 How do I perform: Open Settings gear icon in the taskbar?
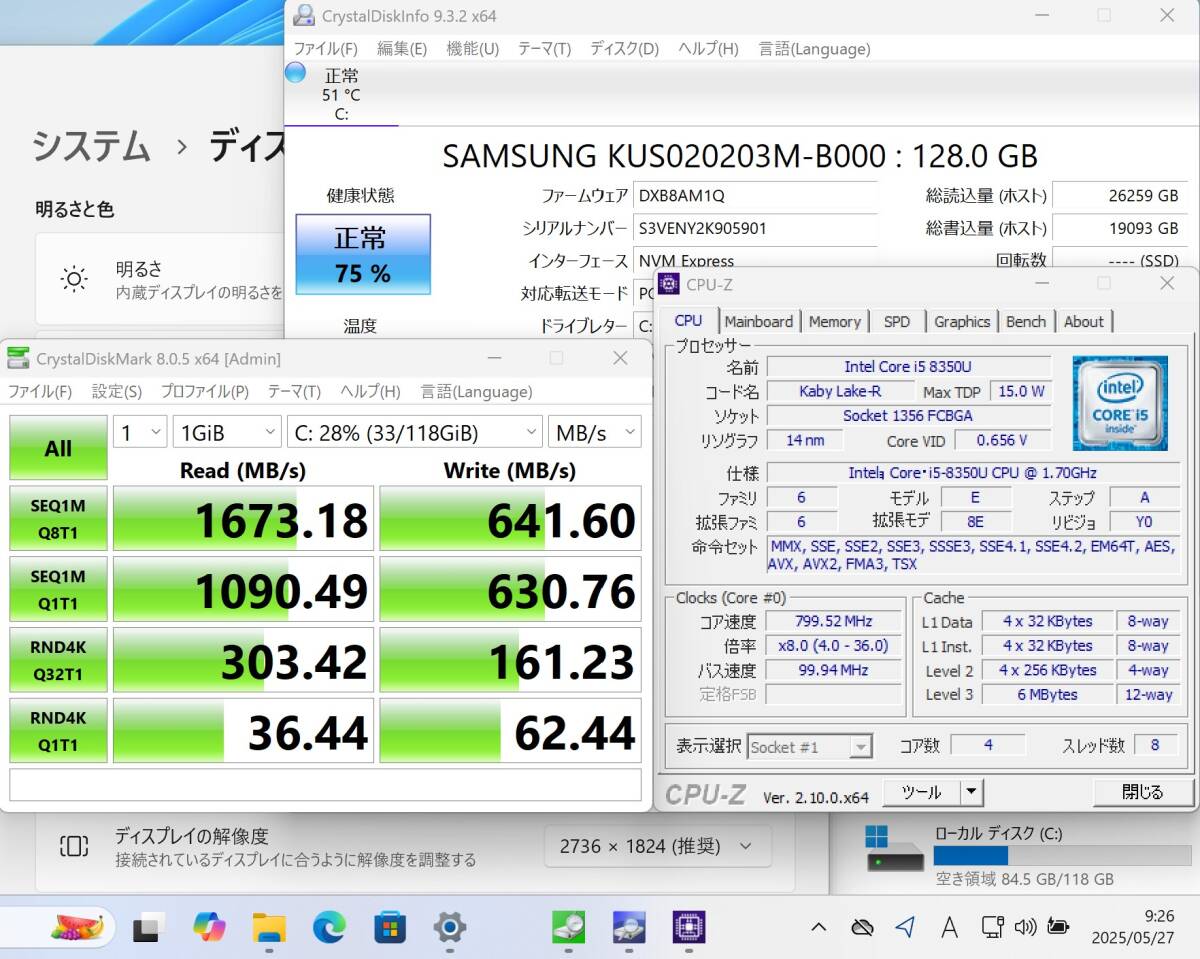coord(450,928)
